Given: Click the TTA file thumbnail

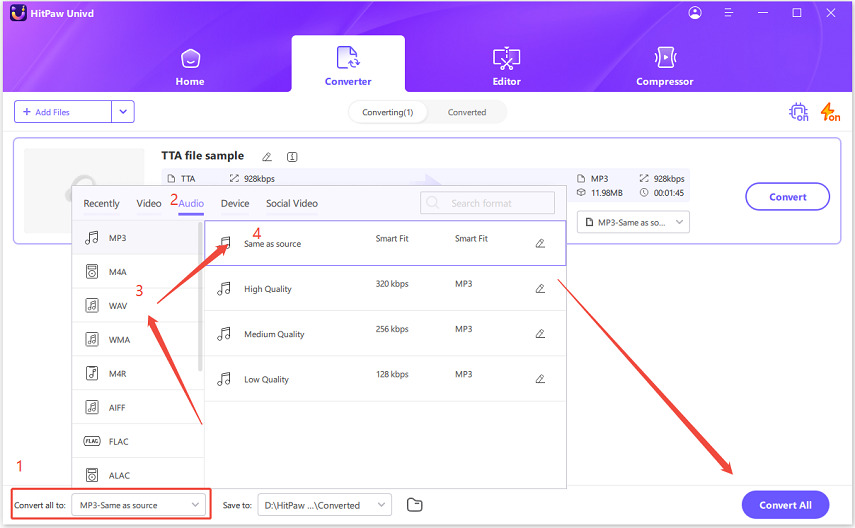Looking at the screenshot, I should (x=84, y=191).
